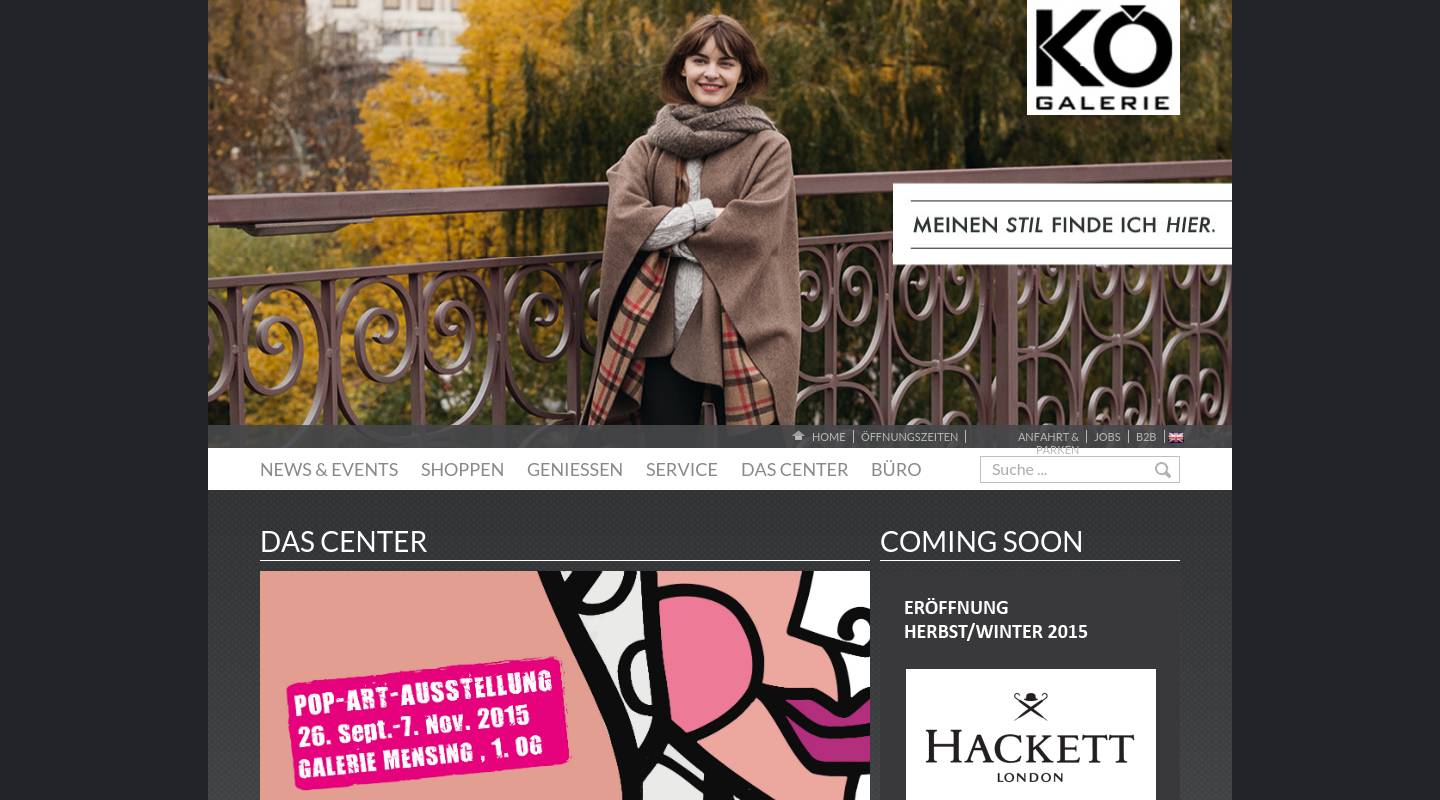Click the DAS CENTER section heading

tap(343, 542)
